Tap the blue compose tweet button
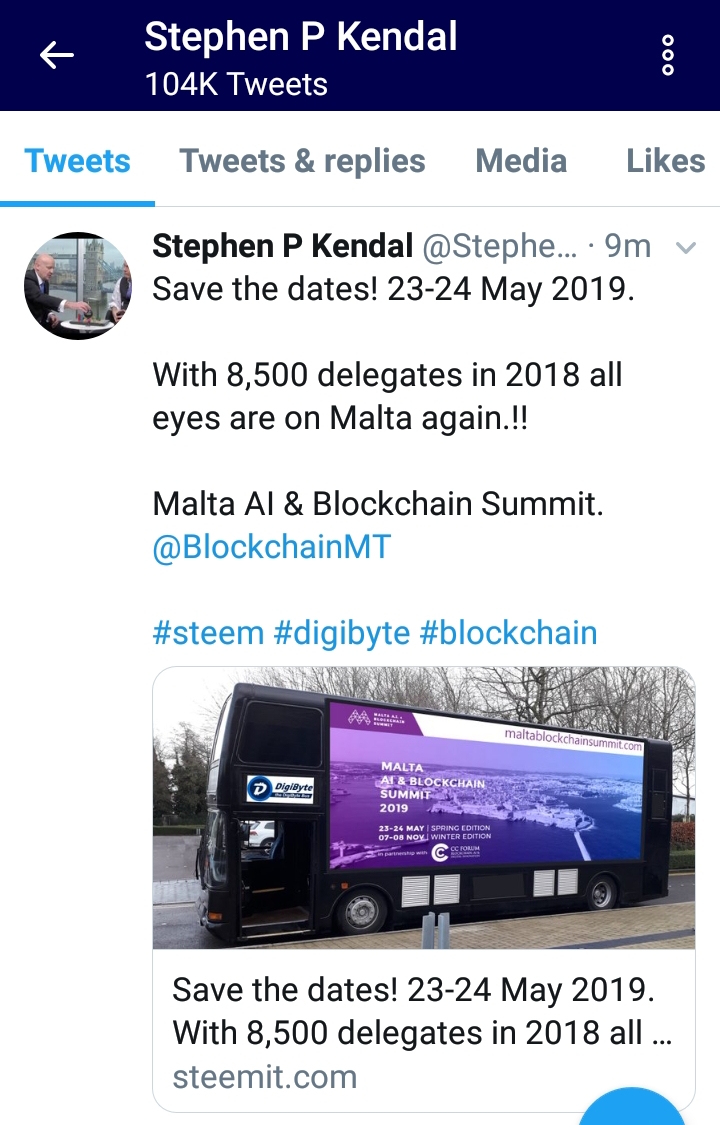The image size is (720, 1125). click(631, 1106)
